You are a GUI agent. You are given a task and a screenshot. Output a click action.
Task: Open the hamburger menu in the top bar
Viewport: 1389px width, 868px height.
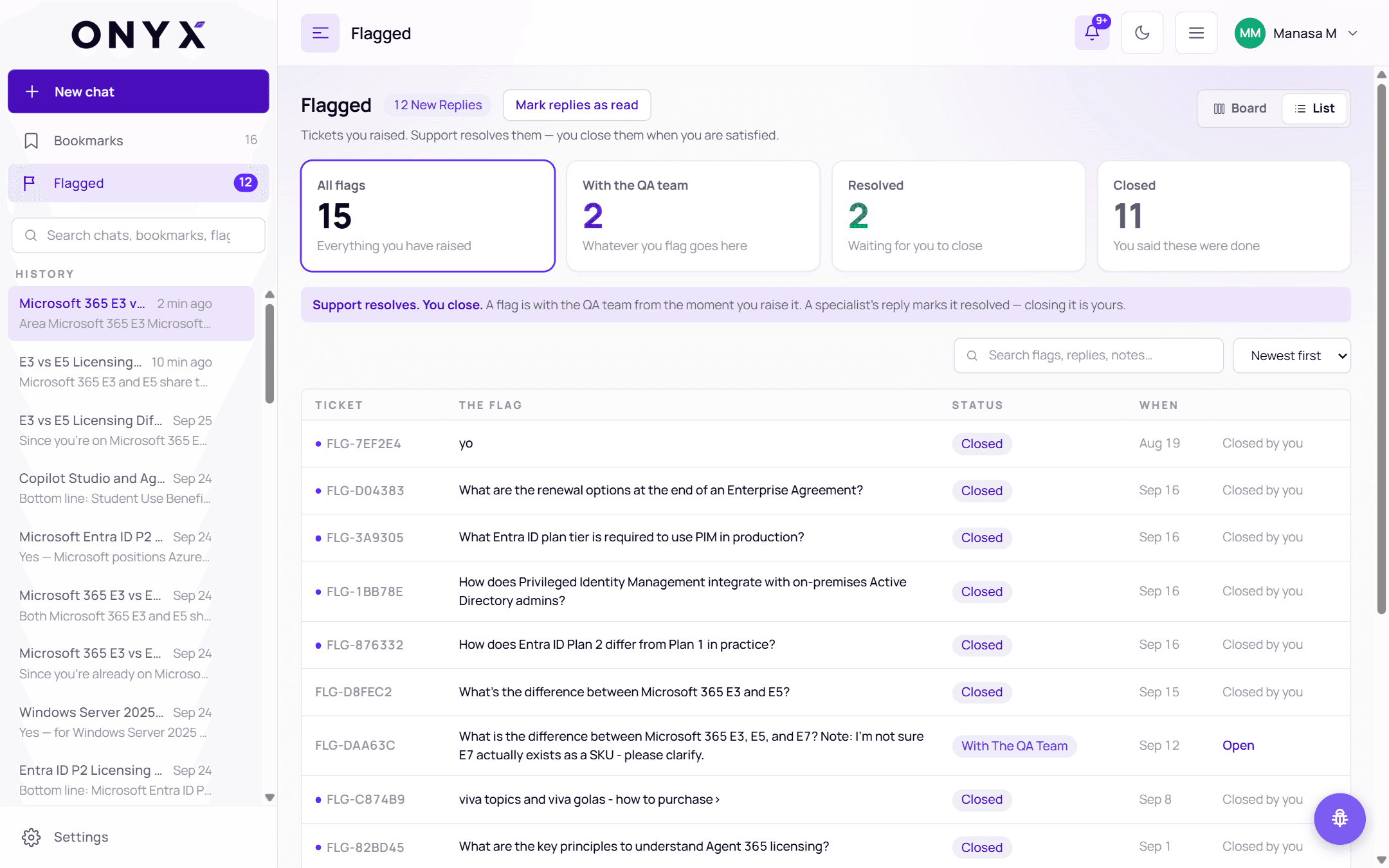coord(1196,33)
